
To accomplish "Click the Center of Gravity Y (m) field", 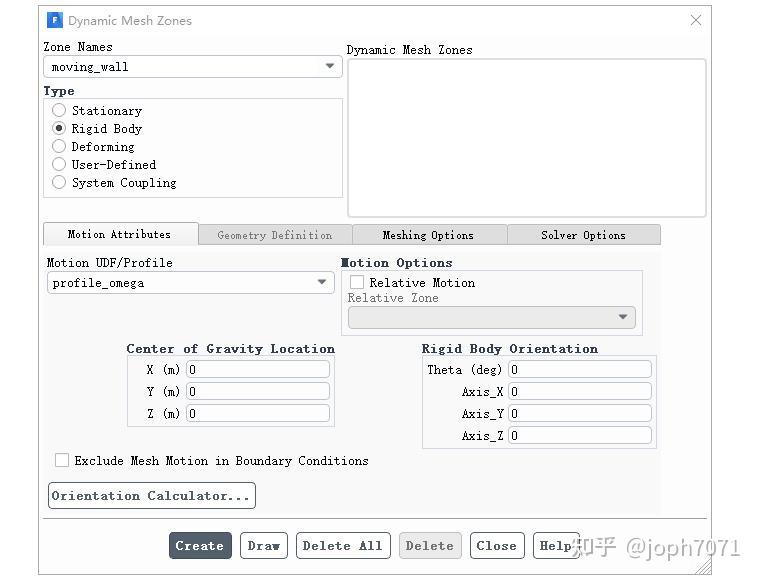I will pos(258,391).
